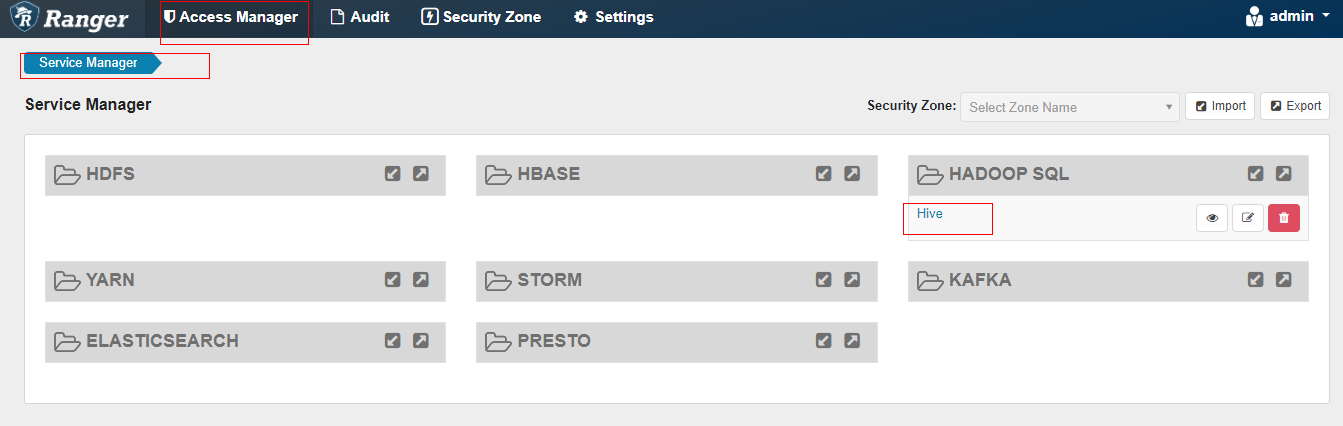View Hive service with eye icon
1343x426 pixels.
[1212, 218]
